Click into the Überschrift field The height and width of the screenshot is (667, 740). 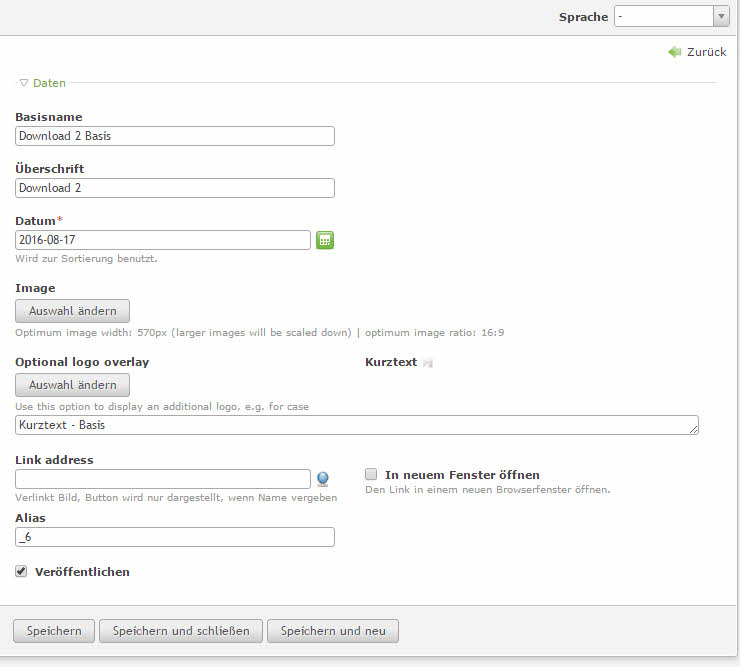(175, 188)
